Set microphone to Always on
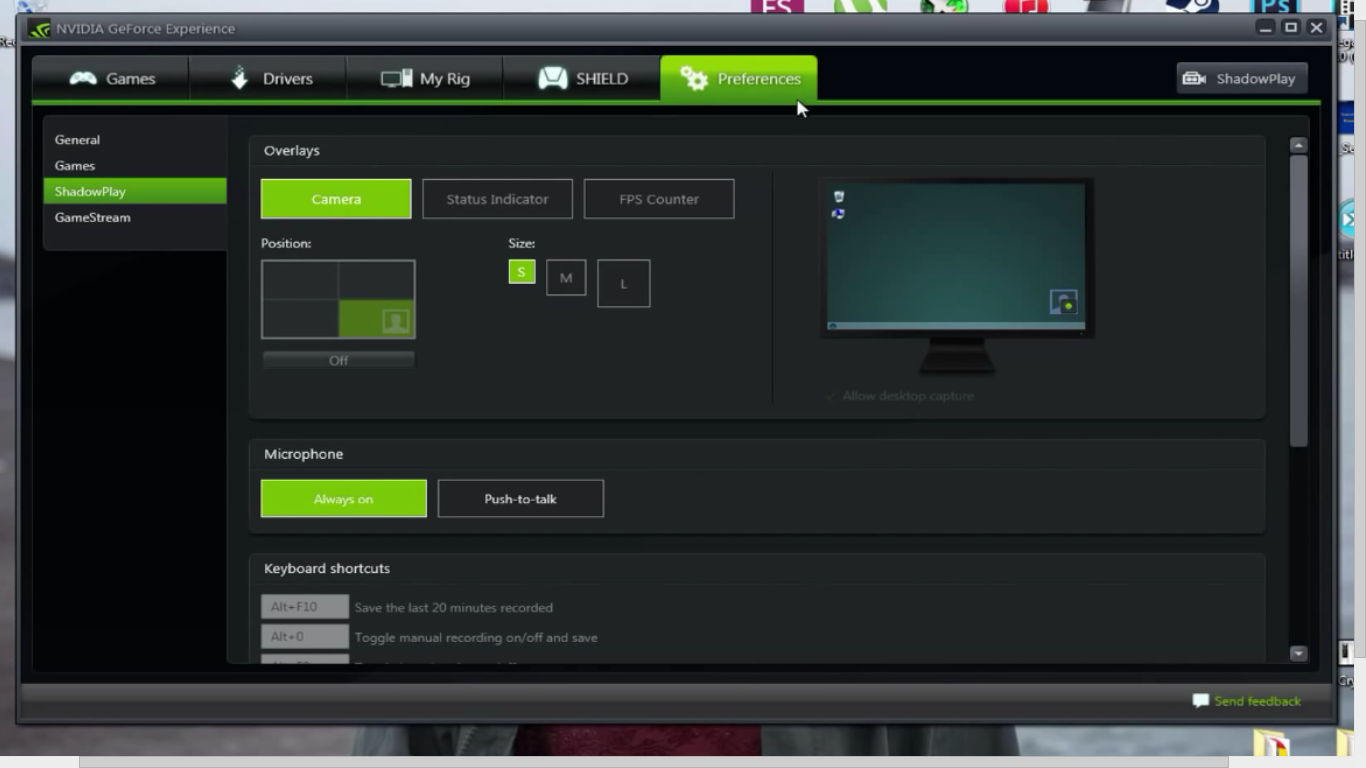The image size is (1366, 768). (343, 499)
